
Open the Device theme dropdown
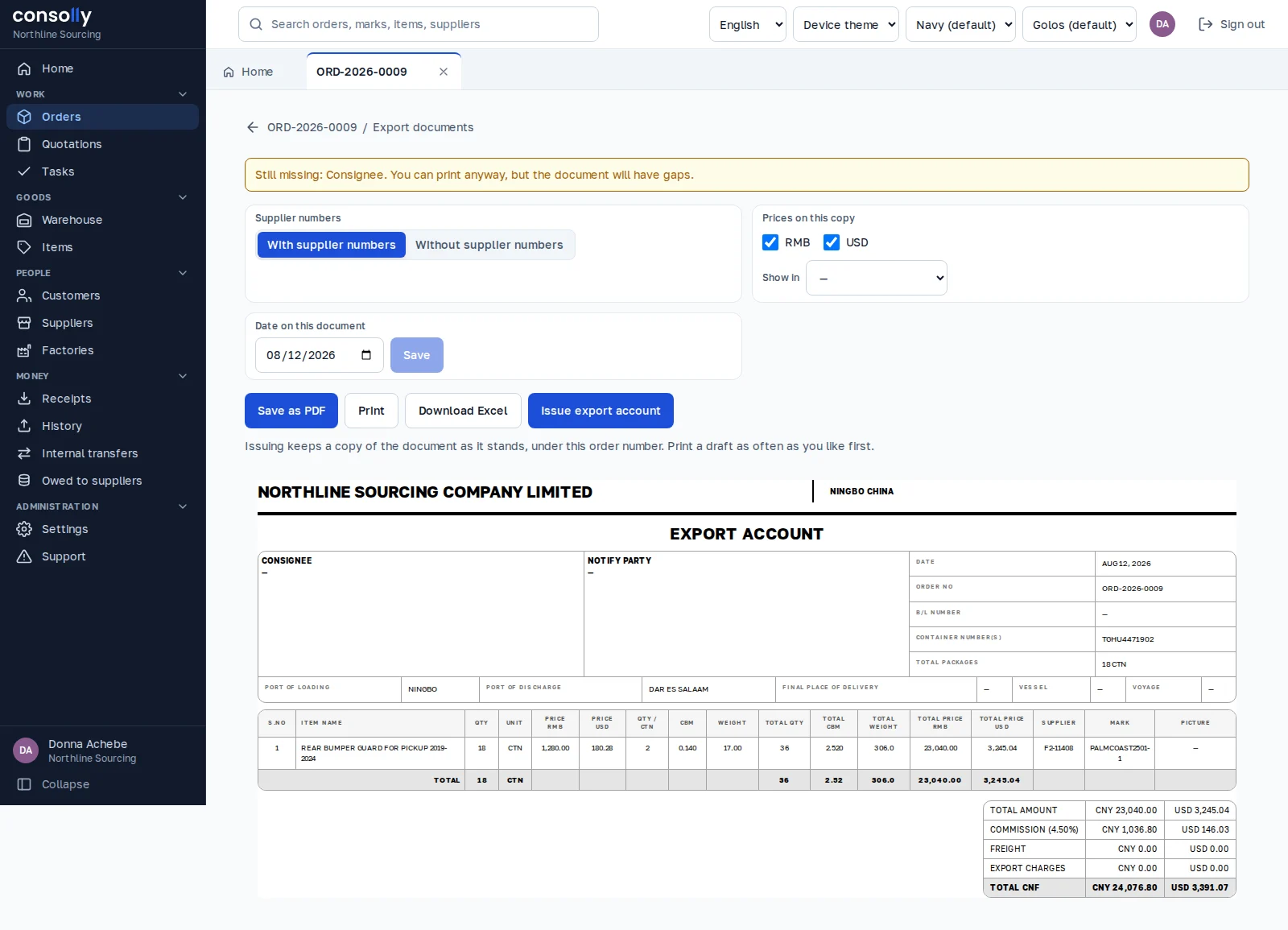(x=846, y=24)
